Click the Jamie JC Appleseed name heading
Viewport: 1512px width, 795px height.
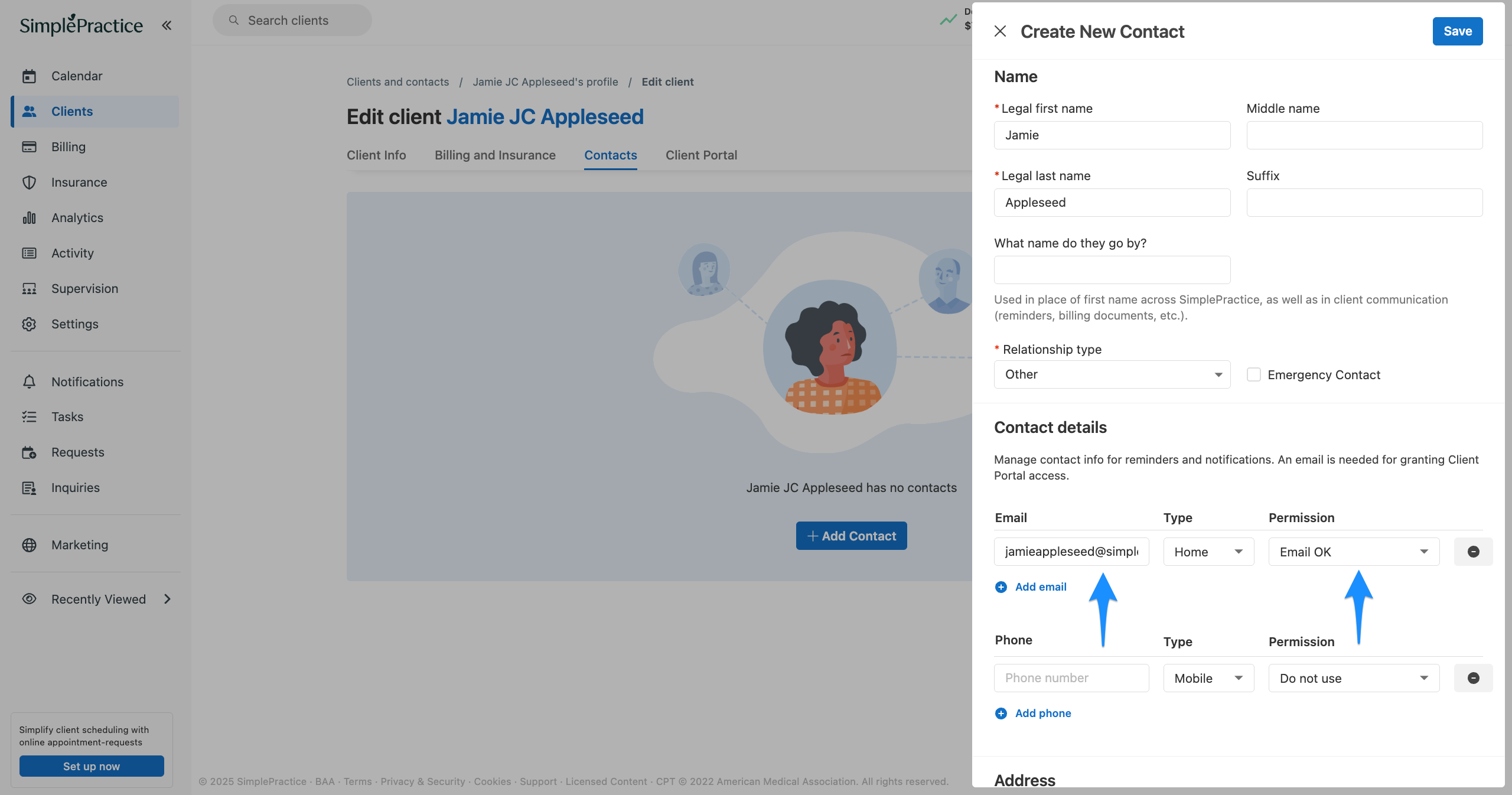pyautogui.click(x=545, y=116)
